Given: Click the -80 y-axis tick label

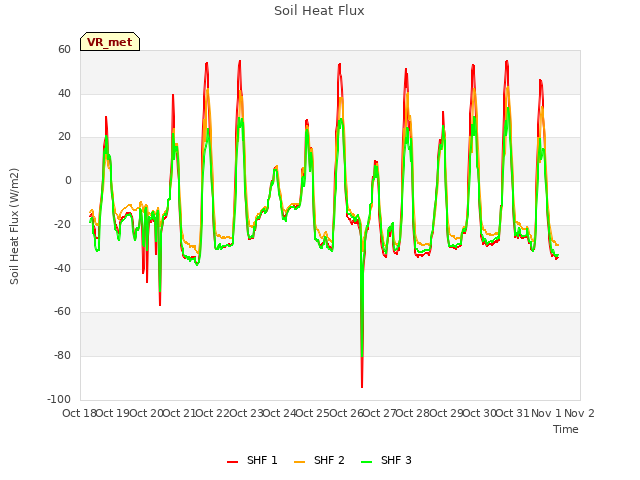Looking at the screenshot, I should [x=62, y=356].
